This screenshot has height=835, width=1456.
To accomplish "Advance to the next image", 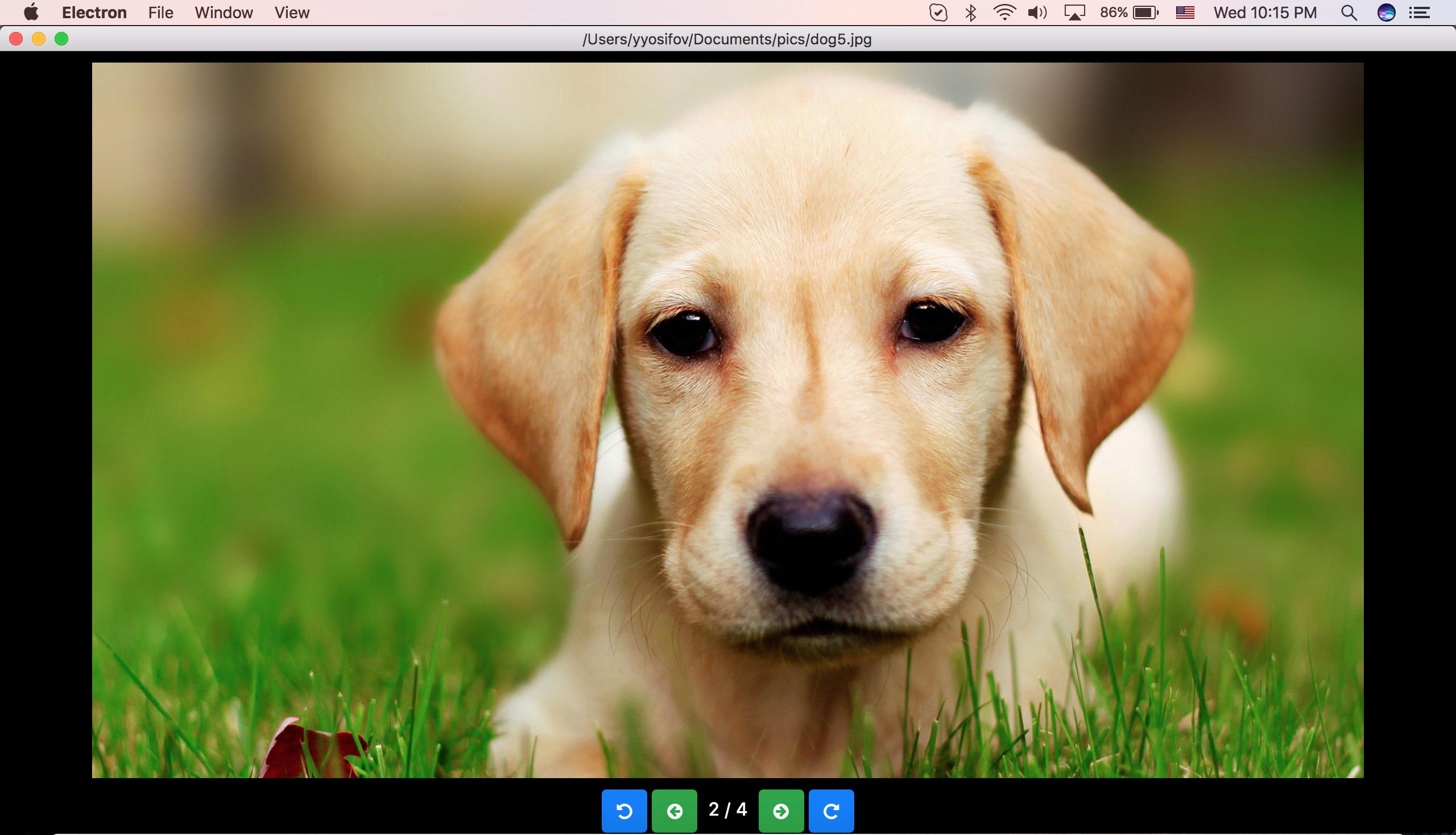I will click(781, 811).
